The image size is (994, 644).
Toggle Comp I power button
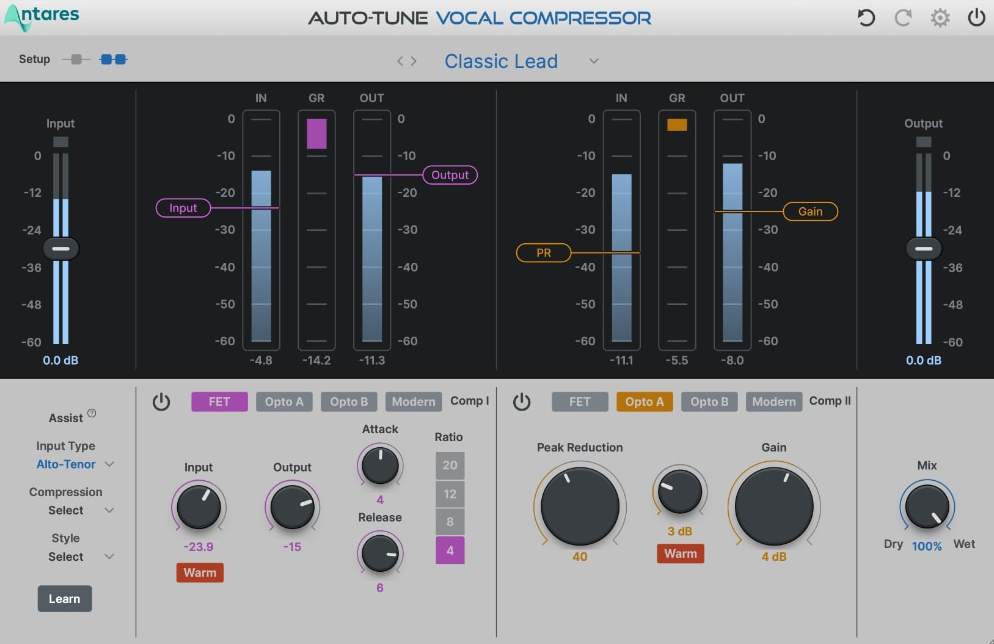point(161,401)
